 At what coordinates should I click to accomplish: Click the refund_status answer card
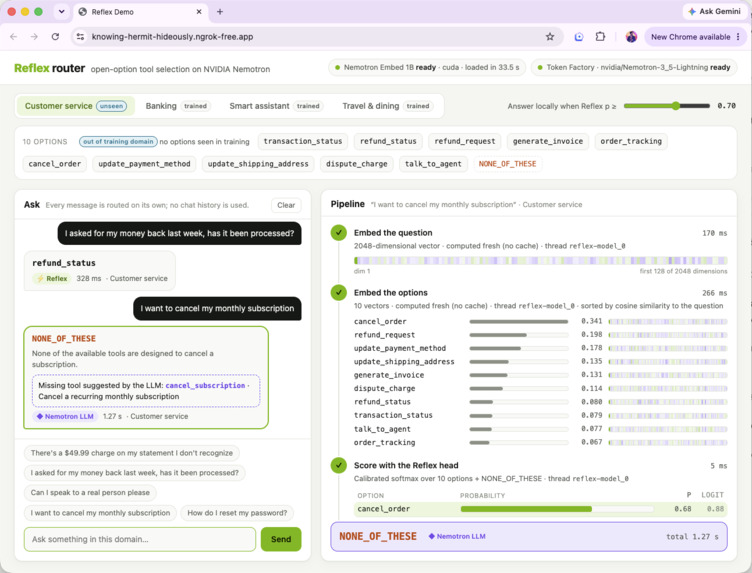100,270
